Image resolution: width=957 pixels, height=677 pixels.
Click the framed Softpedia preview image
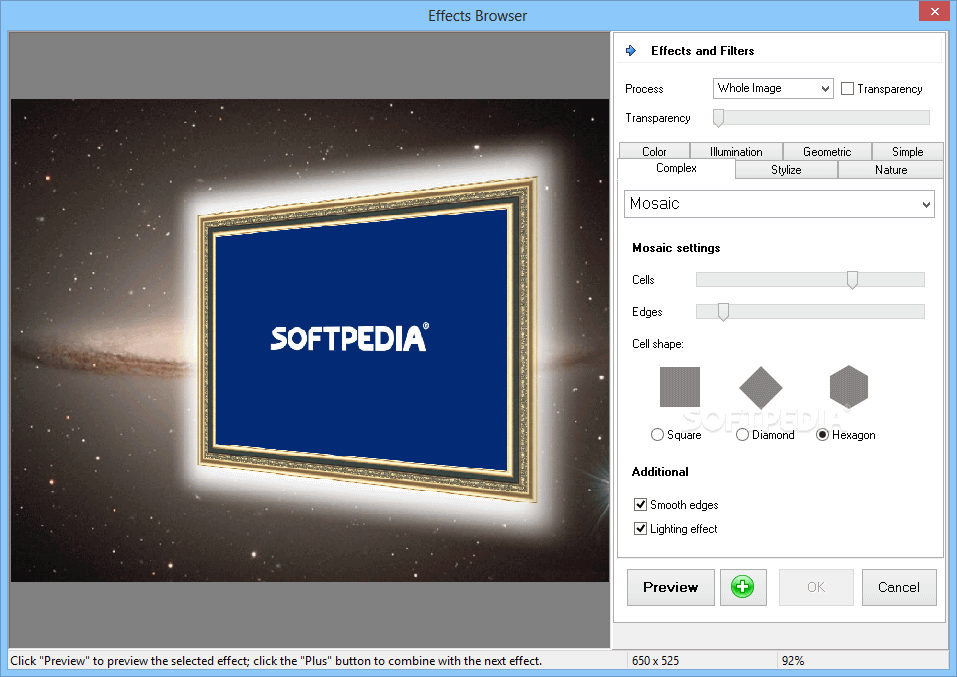click(x=366, y=339)
